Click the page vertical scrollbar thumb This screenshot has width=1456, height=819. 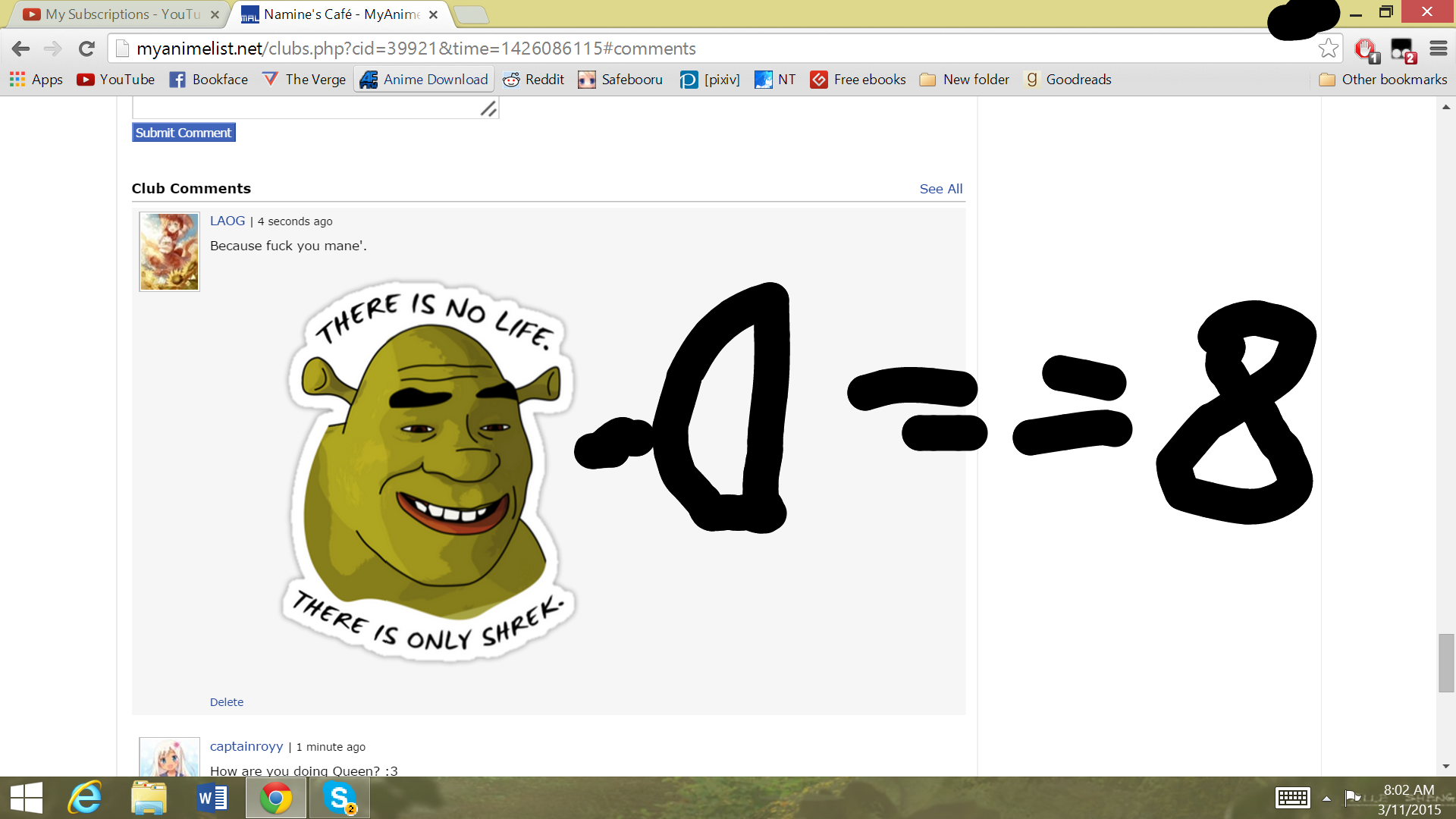(x=1446, y=663)
